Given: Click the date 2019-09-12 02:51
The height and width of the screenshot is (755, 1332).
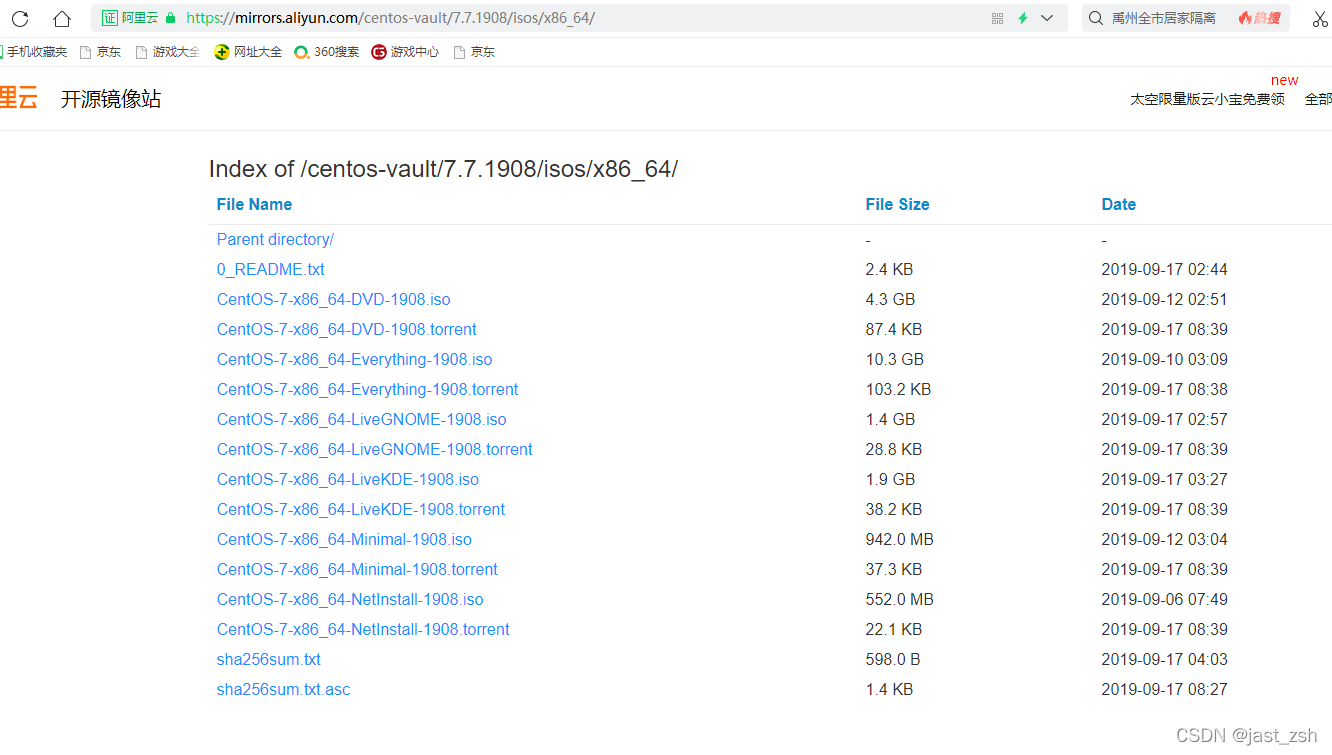Looking at the screenshot, I should pyautogui.click(x=1164, y=299).
